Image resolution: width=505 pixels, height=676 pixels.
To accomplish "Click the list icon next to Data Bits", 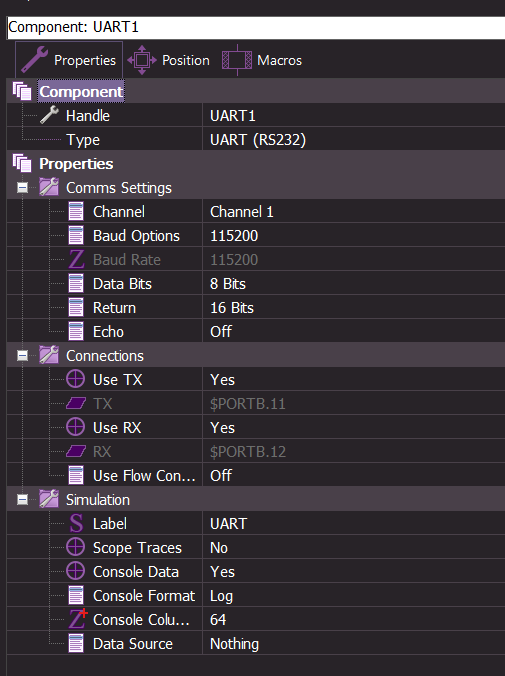I will pos(76,284).
